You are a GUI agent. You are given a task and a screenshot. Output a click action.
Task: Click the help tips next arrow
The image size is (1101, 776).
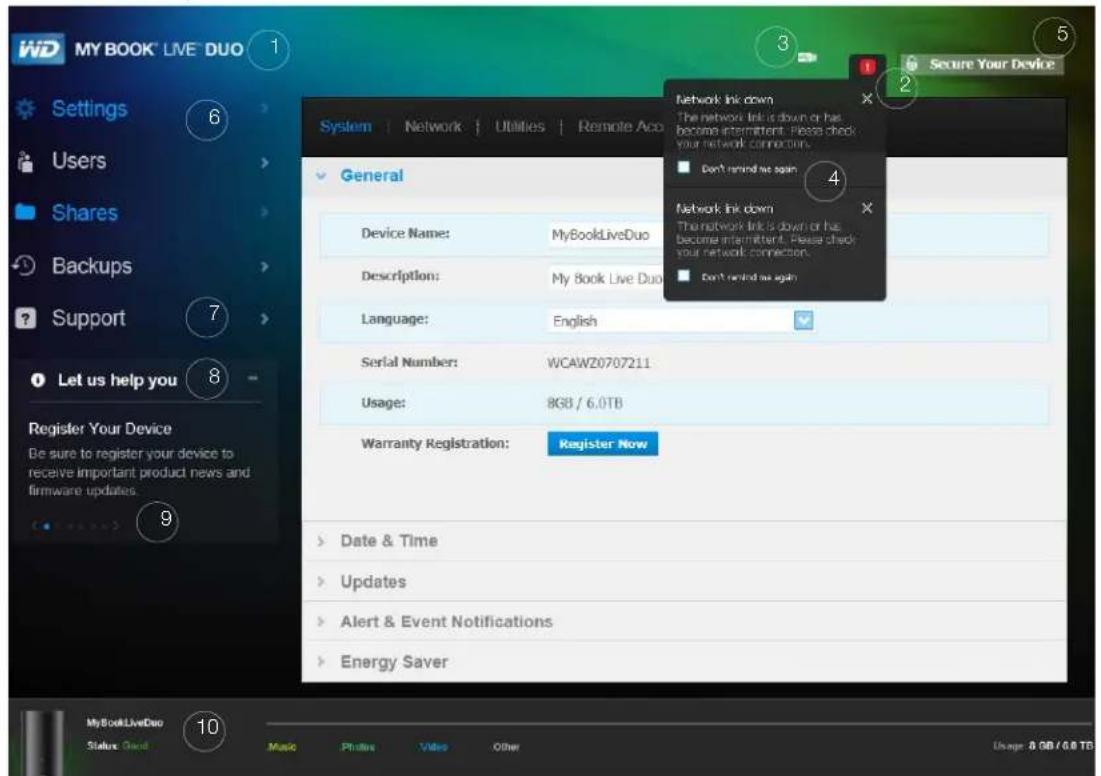pos(116,525)
